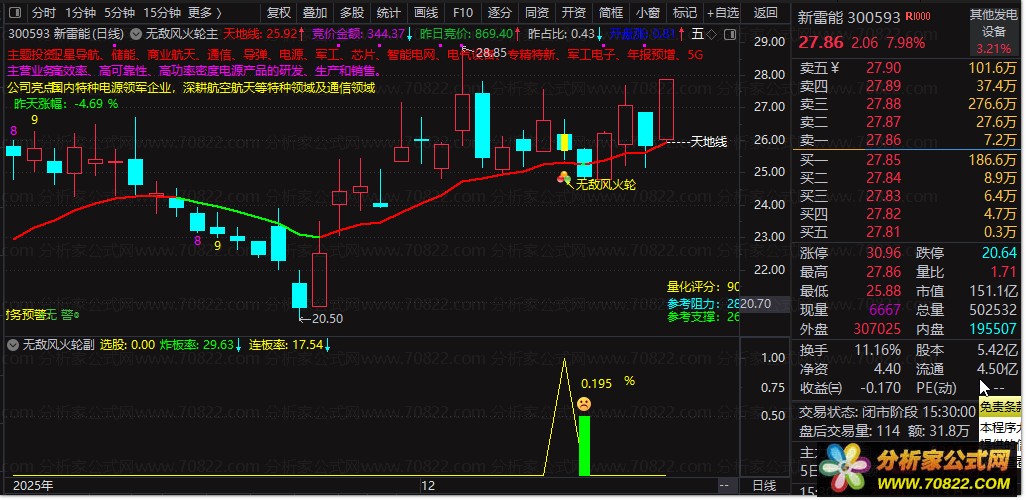
Task: Click the 参考支撑 support text
Action: (703, 317)
